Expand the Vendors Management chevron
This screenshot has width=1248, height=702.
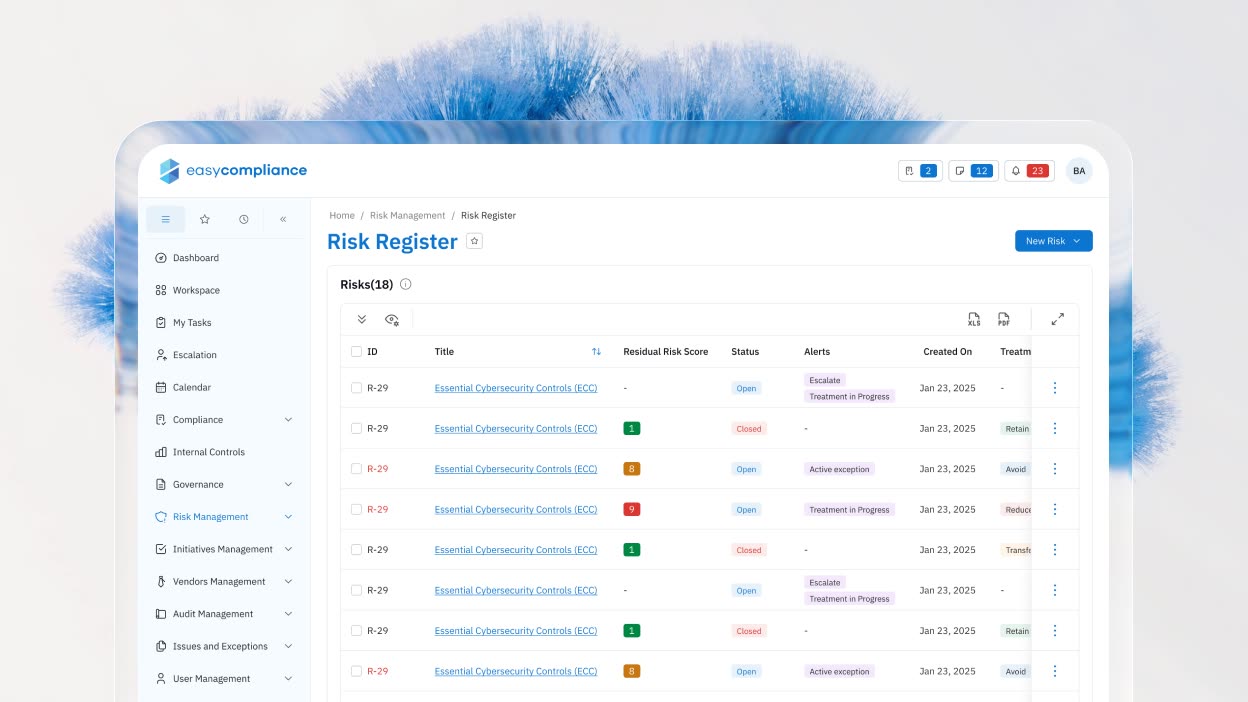coord(289,582)
